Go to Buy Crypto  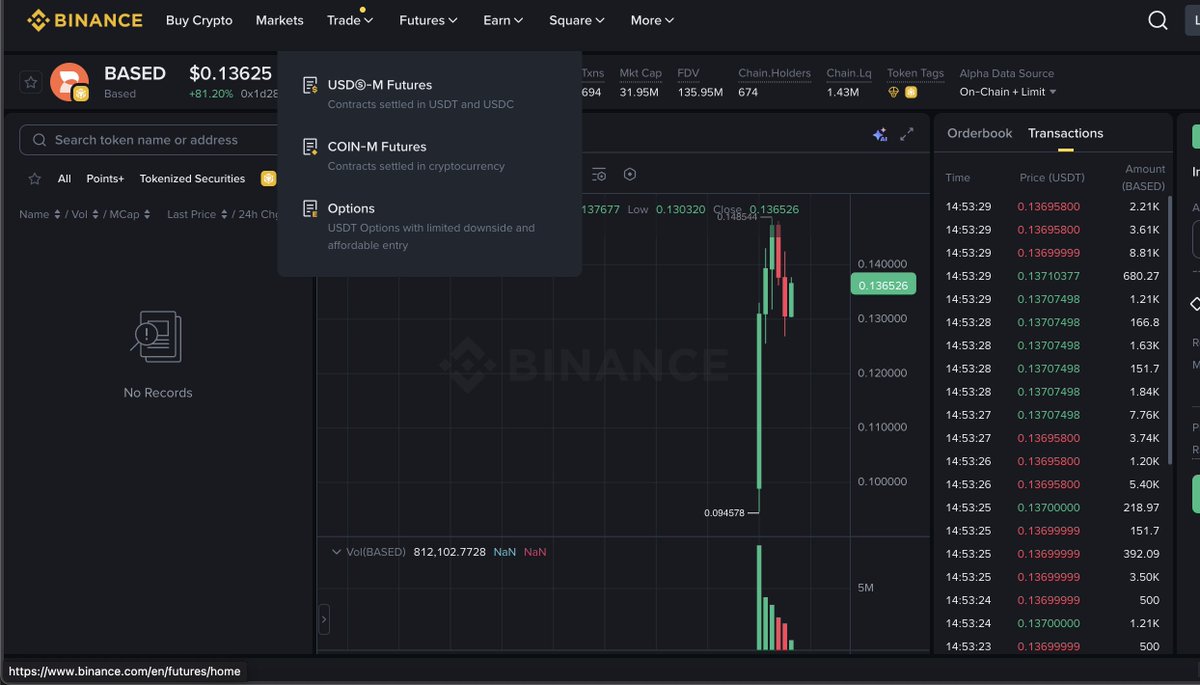(199, 20)
